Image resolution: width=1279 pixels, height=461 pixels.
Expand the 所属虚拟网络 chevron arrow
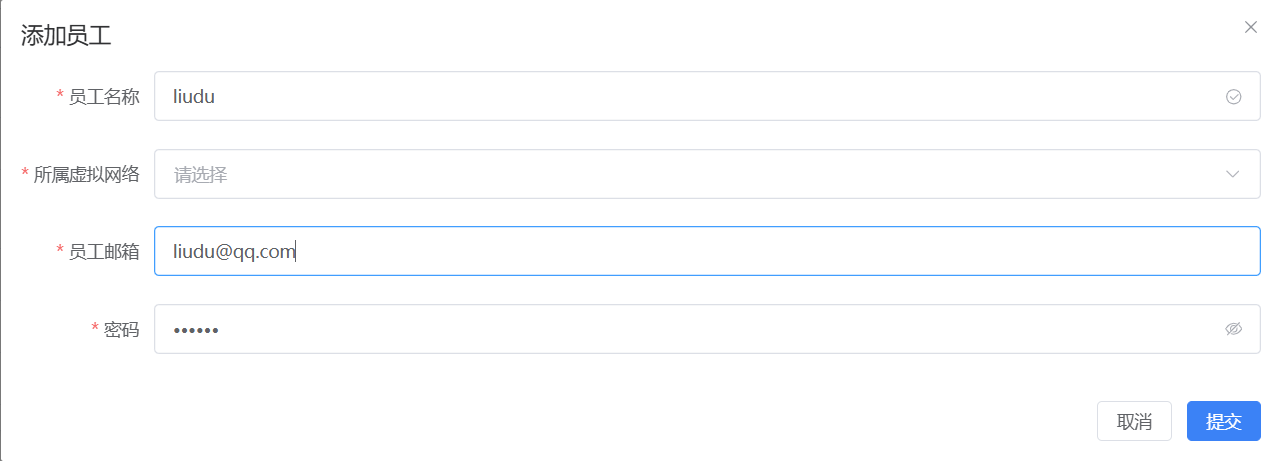(1233, 175)
